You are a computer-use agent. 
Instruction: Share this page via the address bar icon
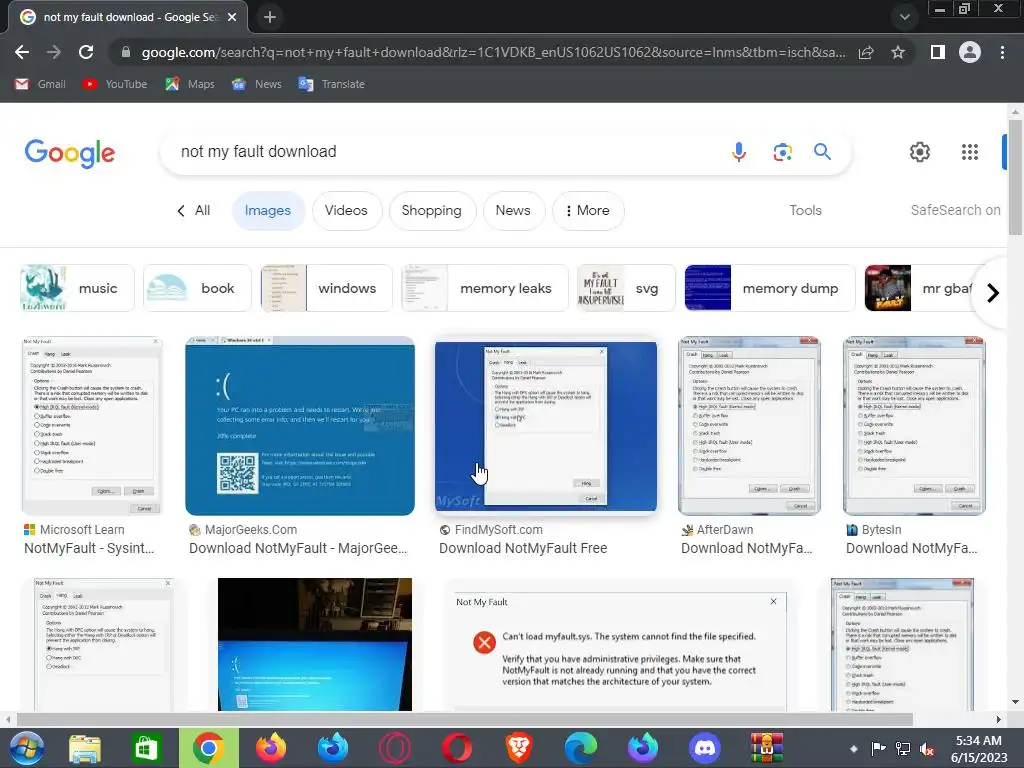[866, 52]
